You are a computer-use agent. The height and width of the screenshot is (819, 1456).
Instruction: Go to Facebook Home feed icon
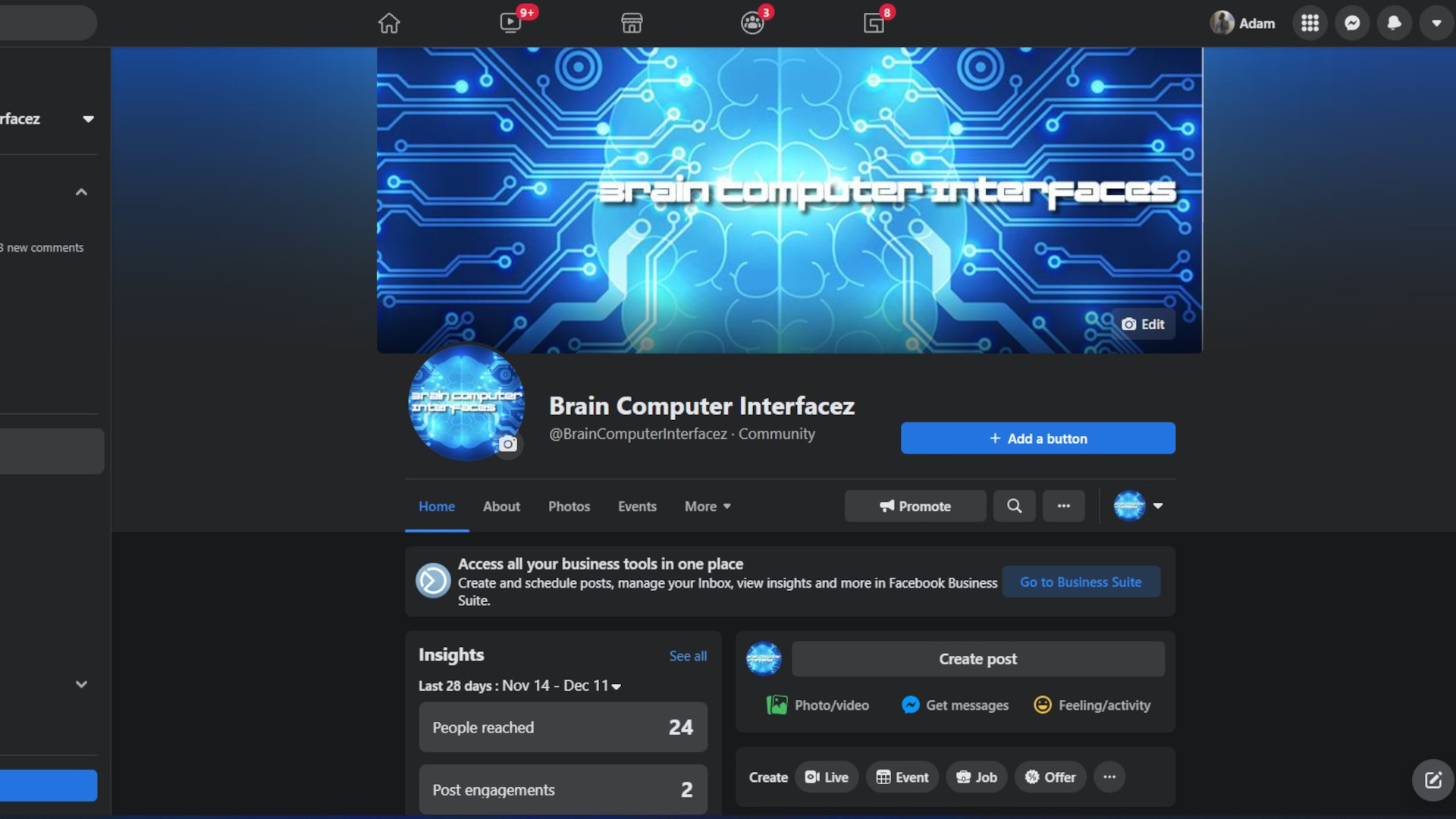point(389,23)
